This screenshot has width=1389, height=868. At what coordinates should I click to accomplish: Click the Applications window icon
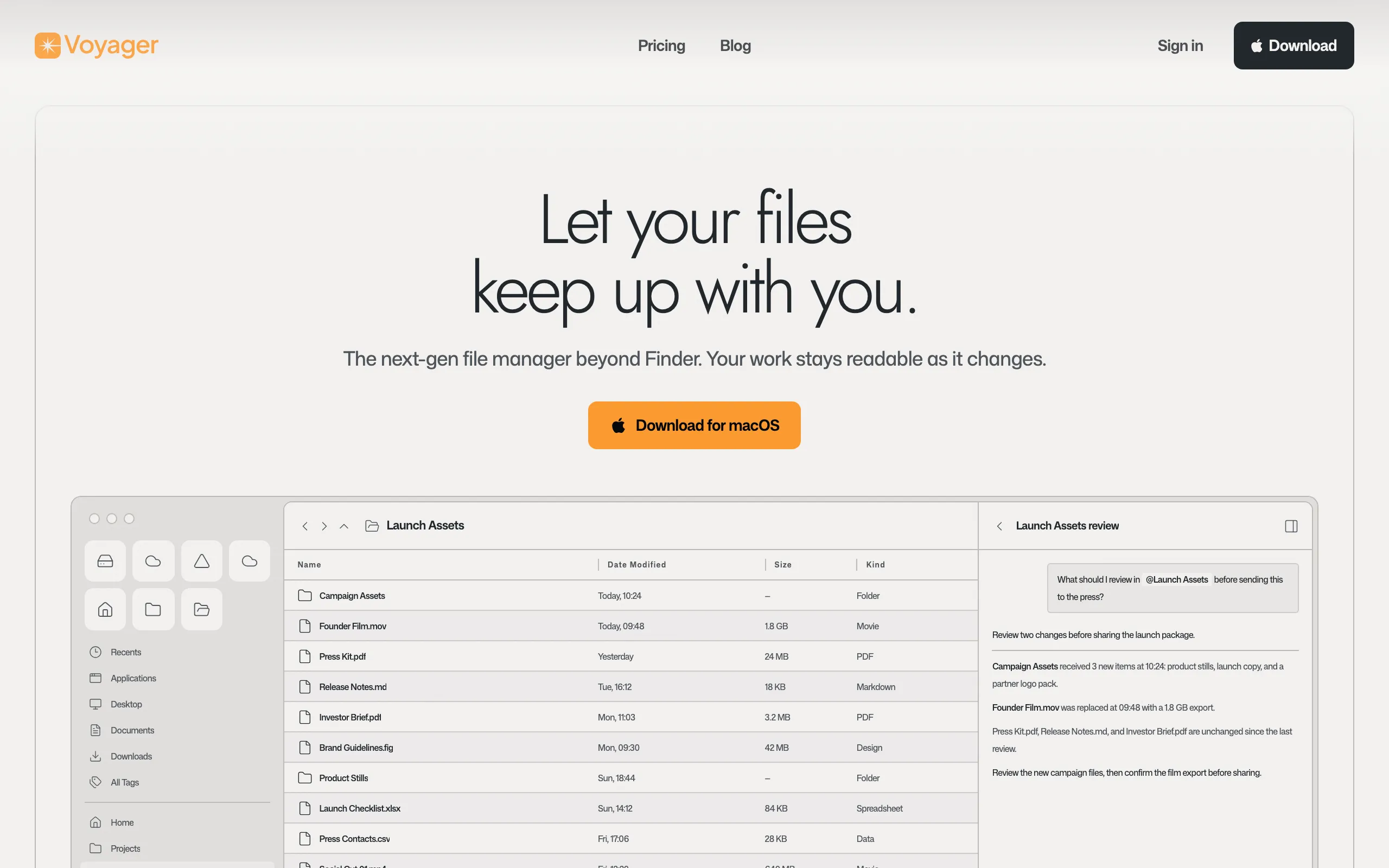(95, 678)
